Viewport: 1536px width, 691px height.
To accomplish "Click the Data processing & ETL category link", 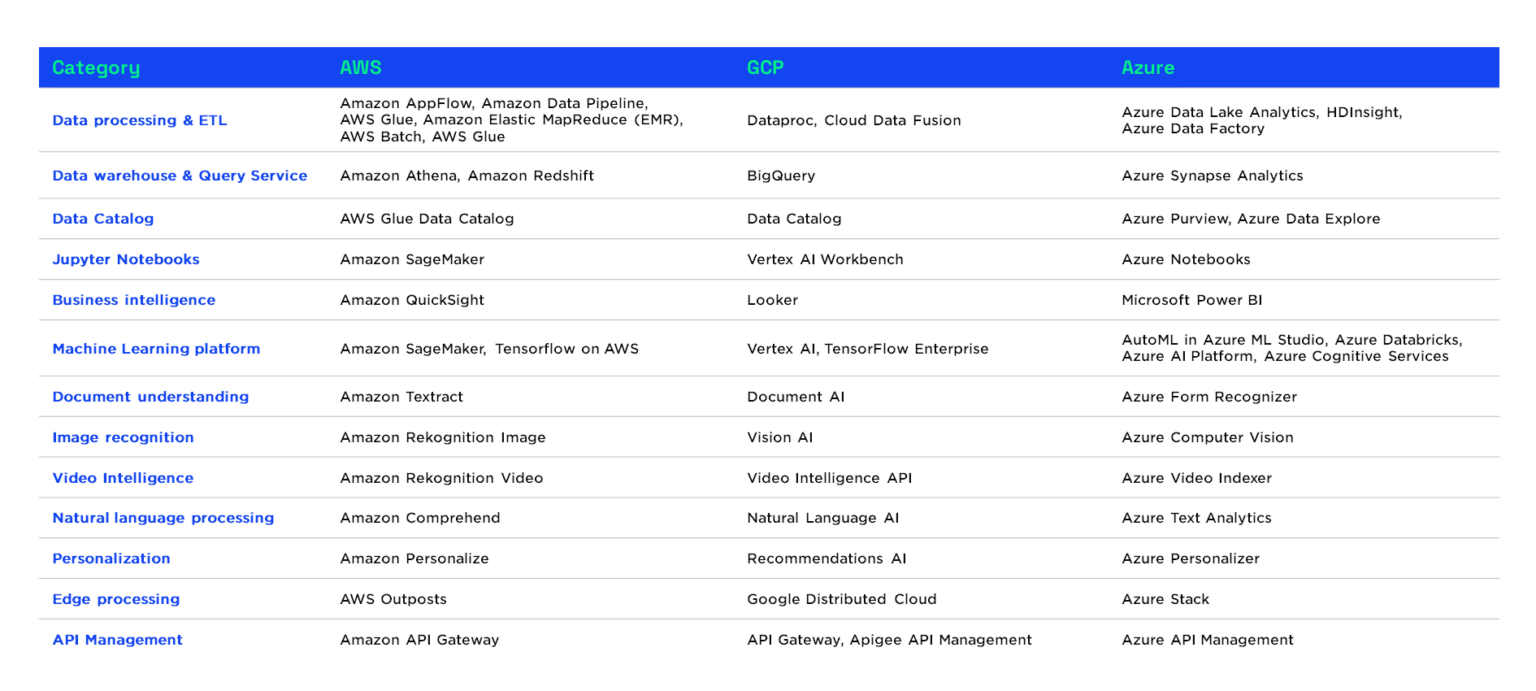I will click(x=139, y=120).
